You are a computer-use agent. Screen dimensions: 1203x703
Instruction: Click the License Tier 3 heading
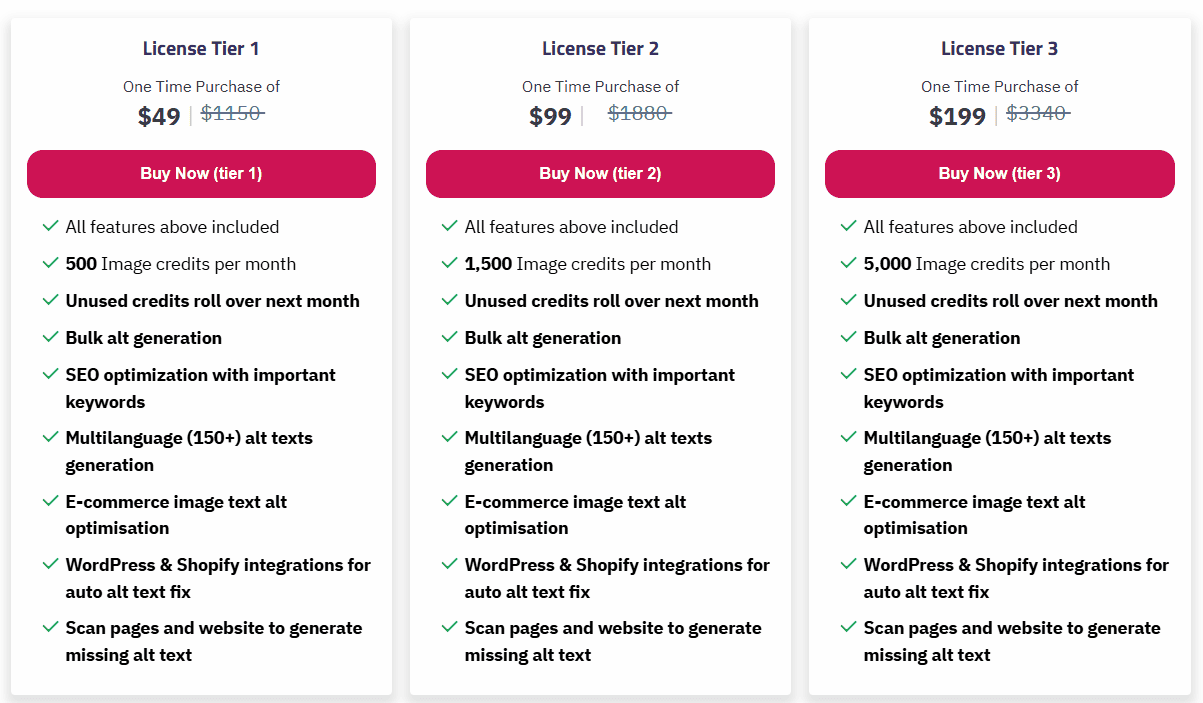[999, 48]
